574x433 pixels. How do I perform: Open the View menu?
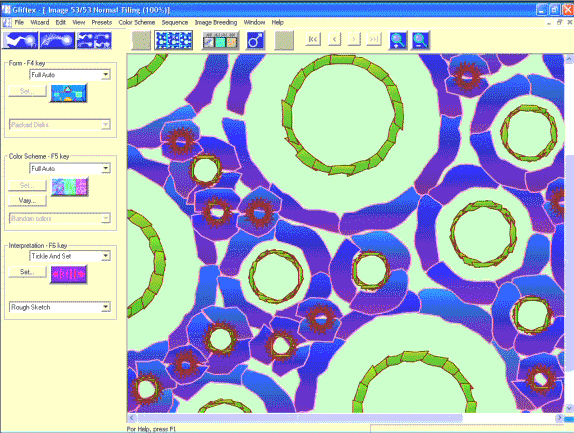coord(79,22)
